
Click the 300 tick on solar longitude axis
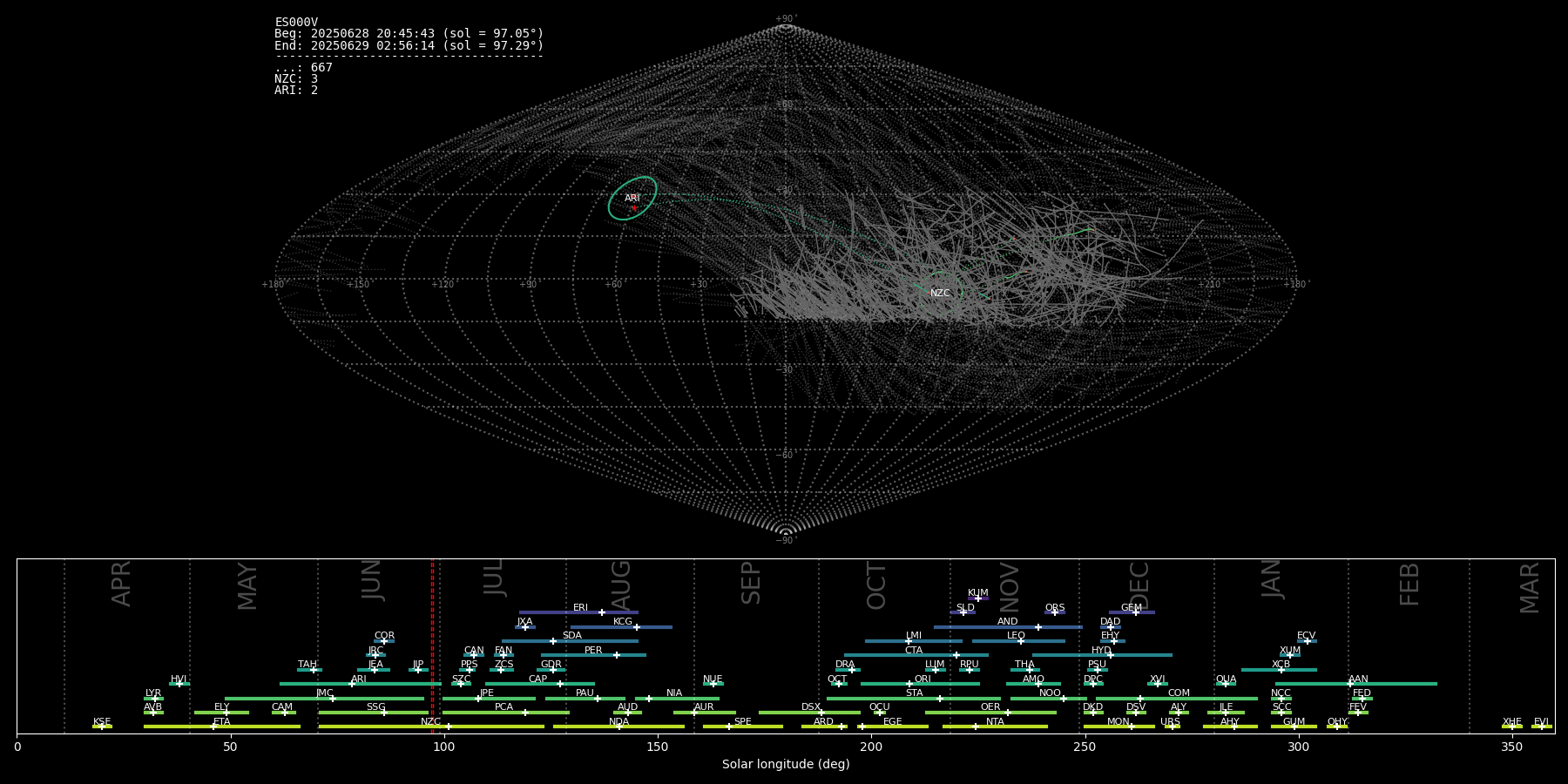click(x=1298, y=747)
